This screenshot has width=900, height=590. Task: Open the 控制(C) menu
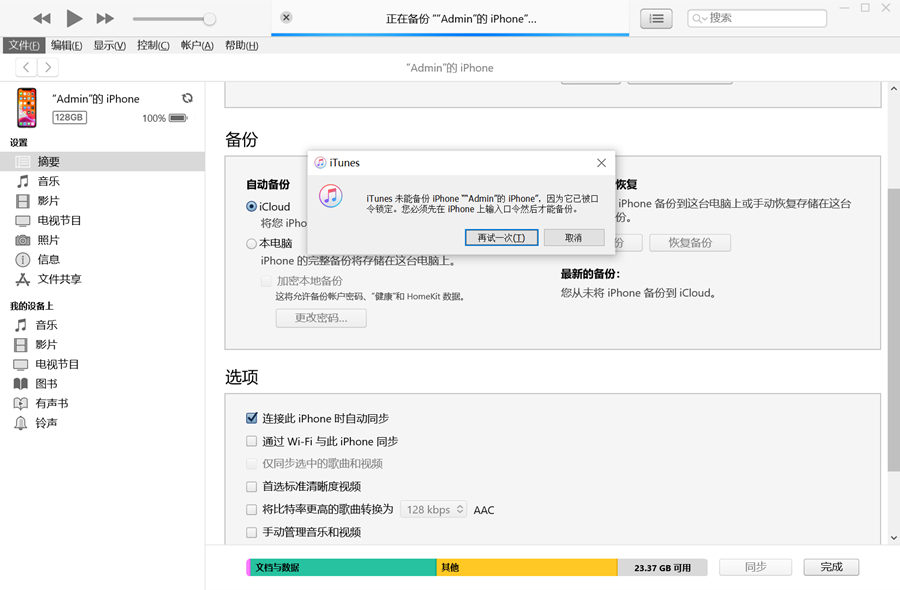[153, 45]
